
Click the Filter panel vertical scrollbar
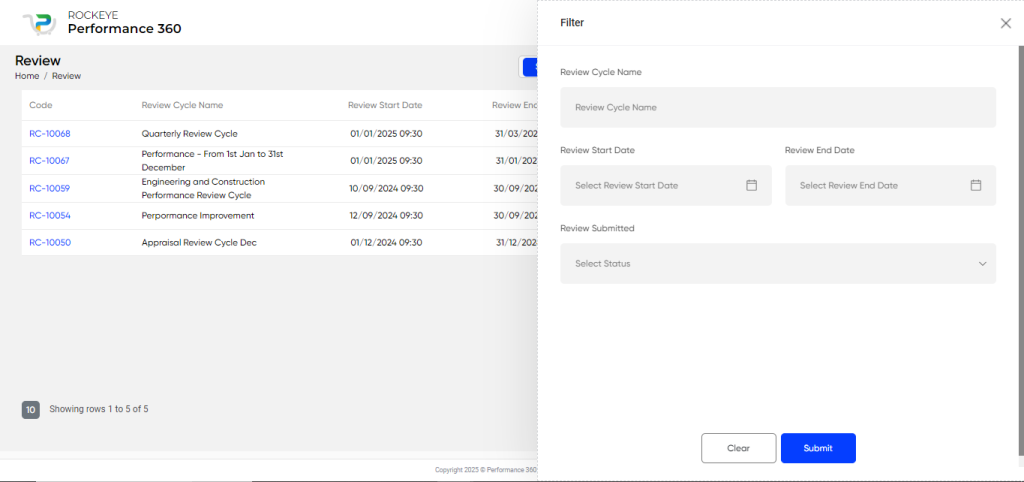point(1021,251)
